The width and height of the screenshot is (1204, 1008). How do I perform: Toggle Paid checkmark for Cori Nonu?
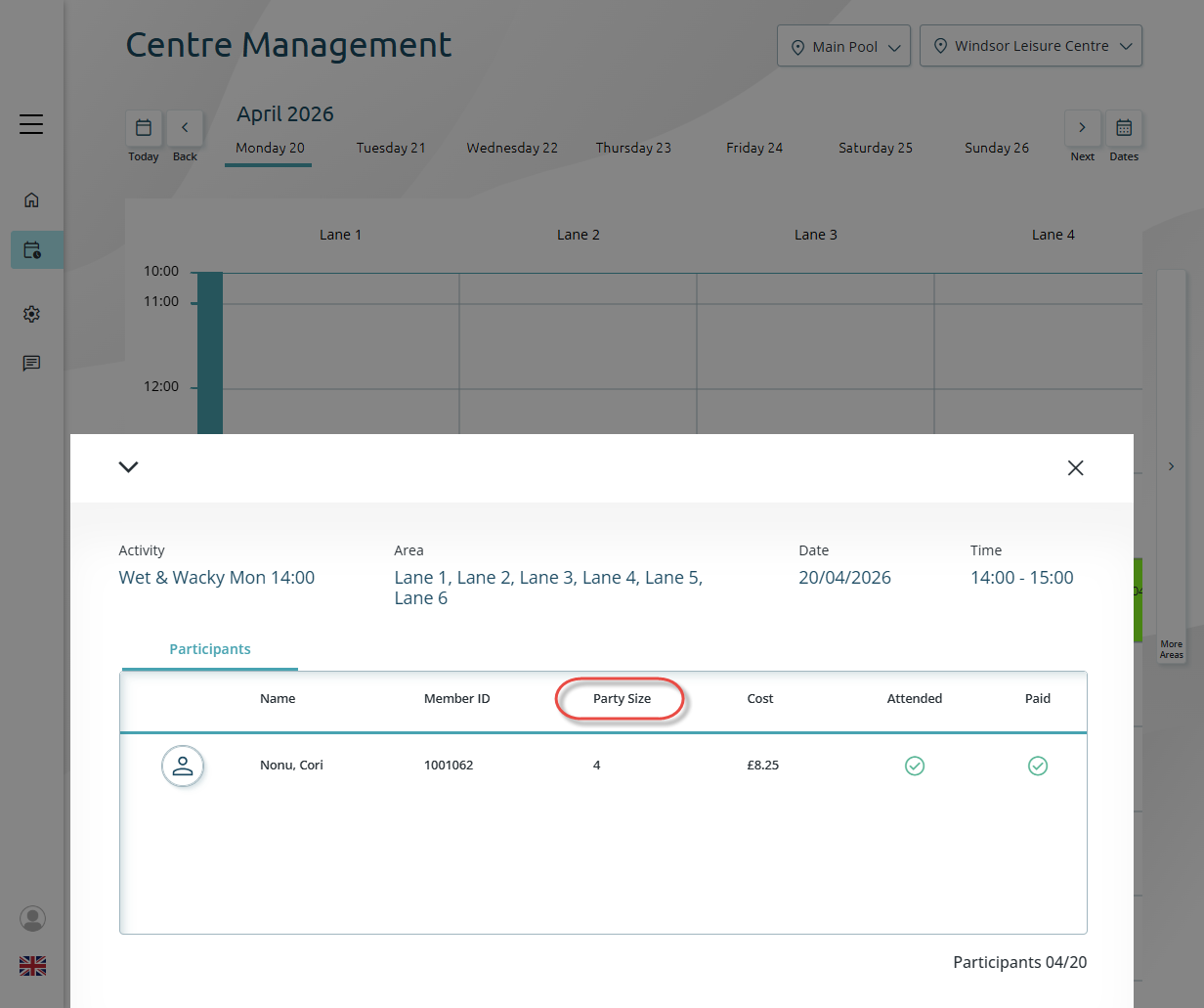[x=1038, y=766]
